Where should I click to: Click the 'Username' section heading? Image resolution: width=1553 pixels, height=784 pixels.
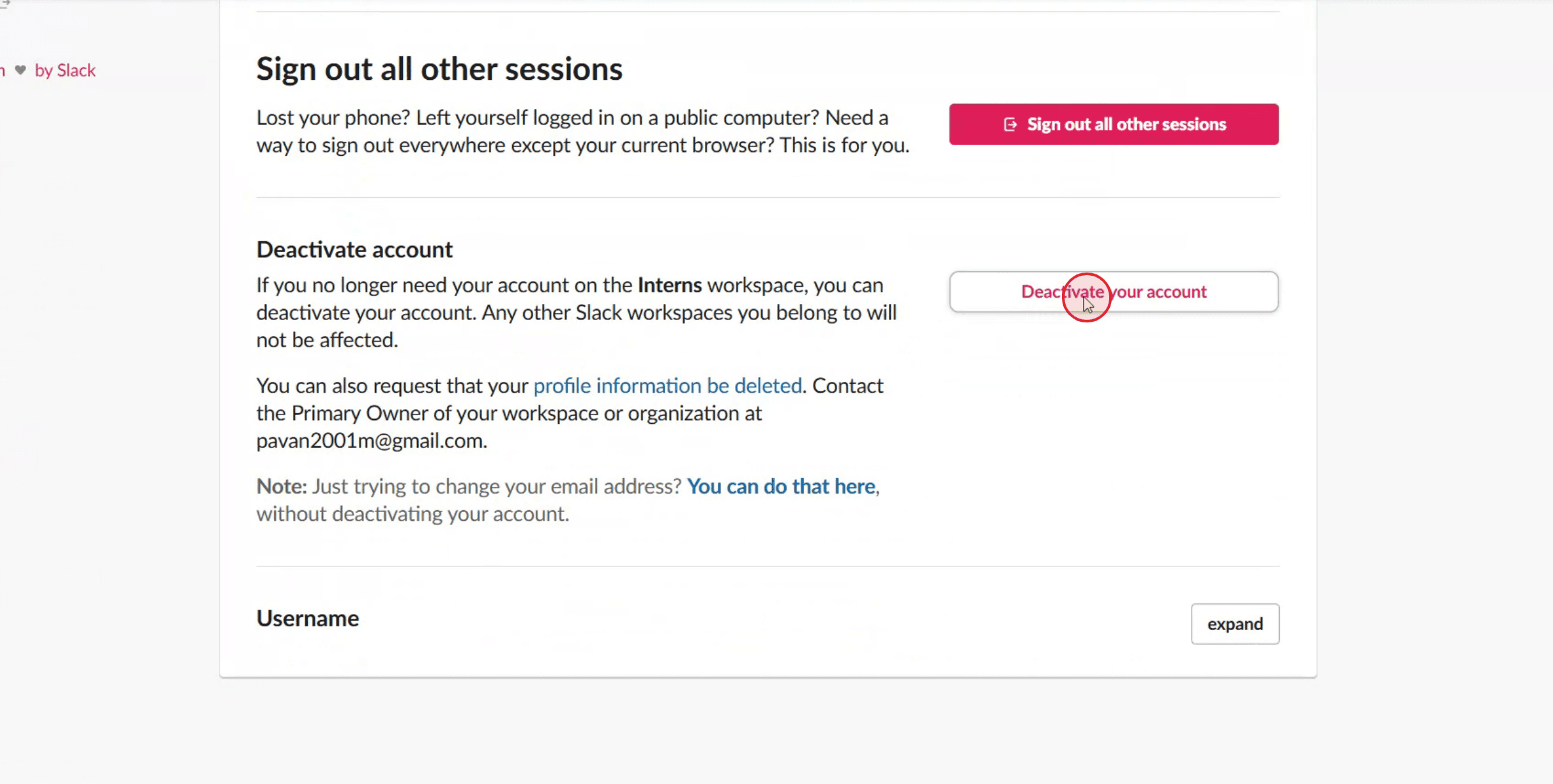click(x=308, y=618)
